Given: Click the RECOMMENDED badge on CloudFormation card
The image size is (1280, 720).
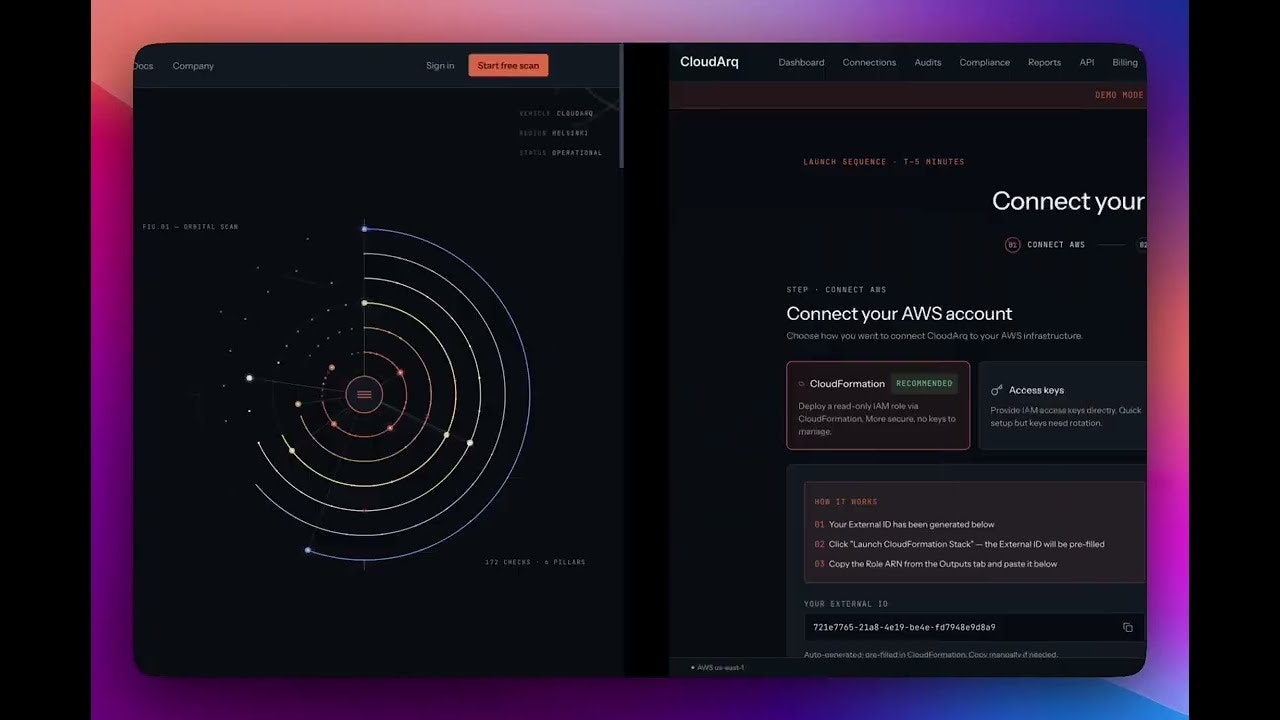Looking at the screenshot, I should 924,383.
